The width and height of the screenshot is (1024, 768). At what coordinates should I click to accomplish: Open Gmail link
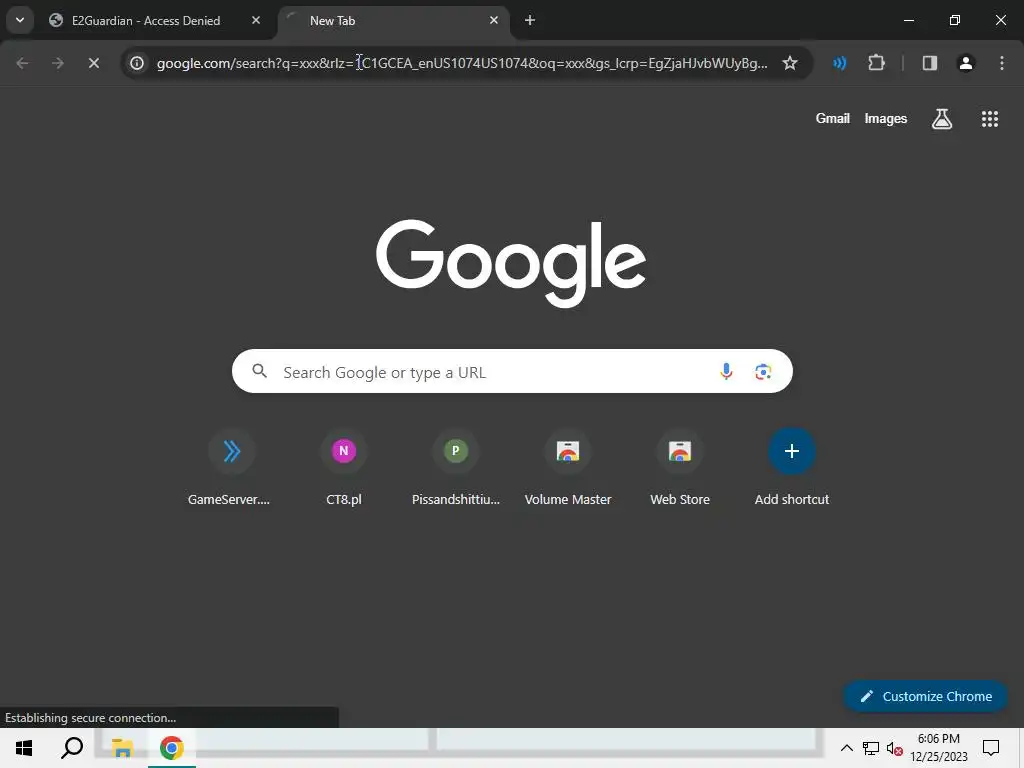833,118
